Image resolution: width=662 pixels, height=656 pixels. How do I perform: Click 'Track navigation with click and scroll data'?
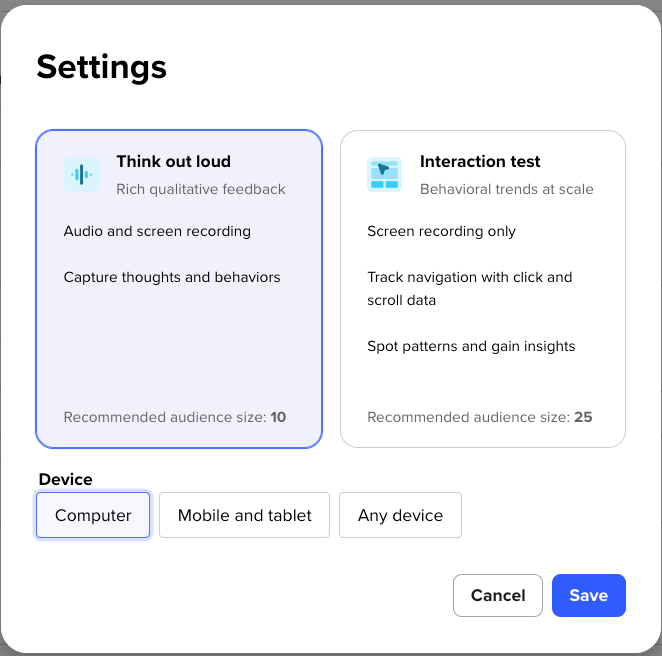(469, 289)
